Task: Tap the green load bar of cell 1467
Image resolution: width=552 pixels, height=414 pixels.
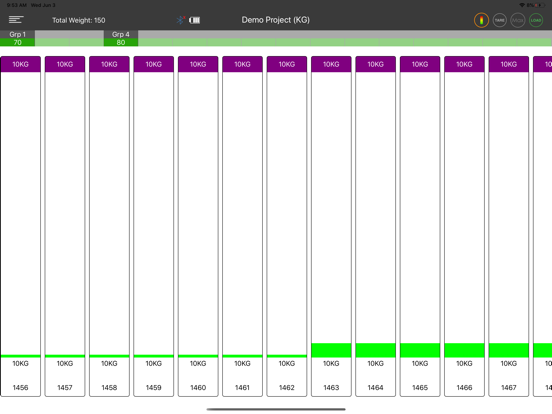Action: [508, 350]
